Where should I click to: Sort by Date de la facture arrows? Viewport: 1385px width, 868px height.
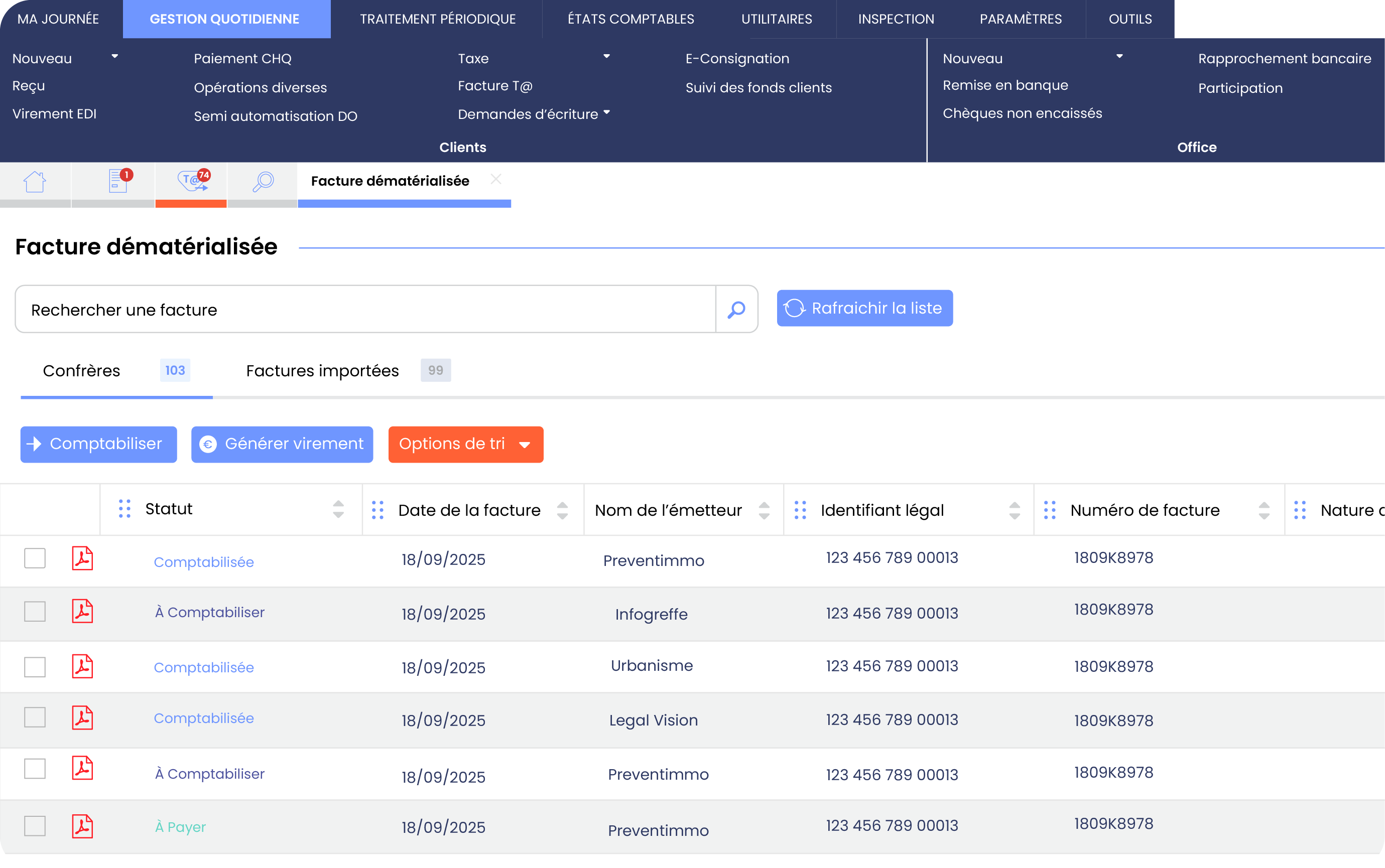click(x=562, y=510)
